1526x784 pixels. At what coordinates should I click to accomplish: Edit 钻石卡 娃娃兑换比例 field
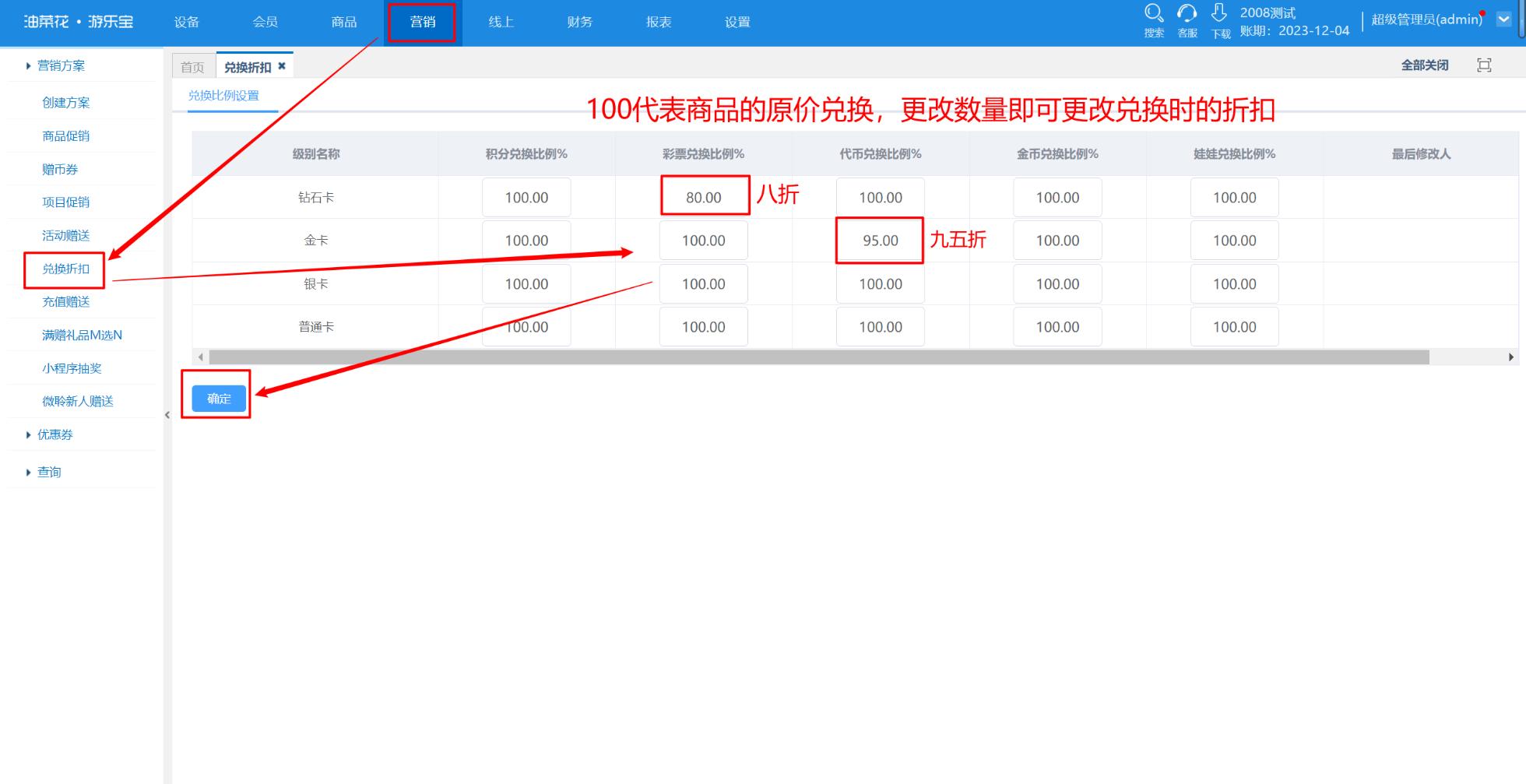click(x=1235, y=198)
